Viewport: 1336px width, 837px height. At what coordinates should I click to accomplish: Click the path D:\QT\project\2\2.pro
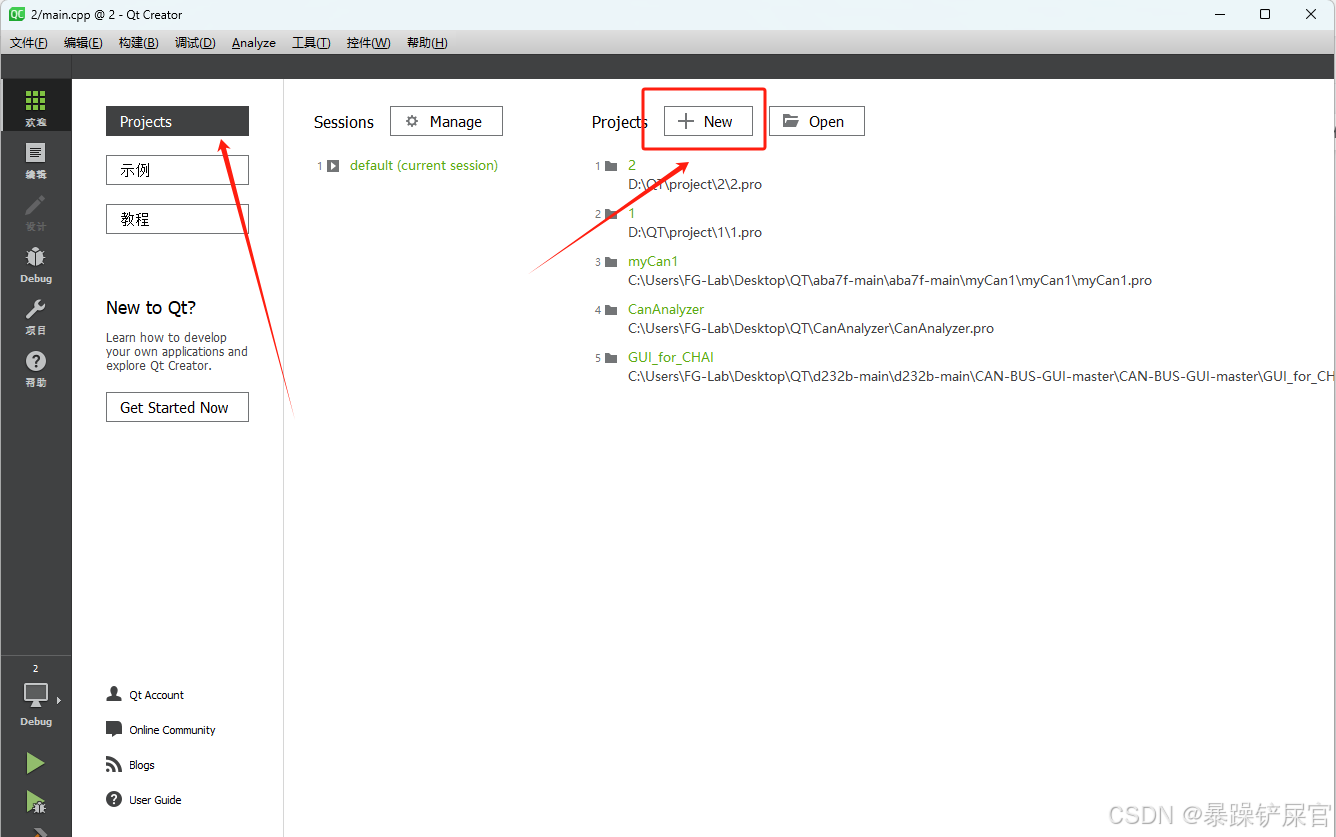695,184
